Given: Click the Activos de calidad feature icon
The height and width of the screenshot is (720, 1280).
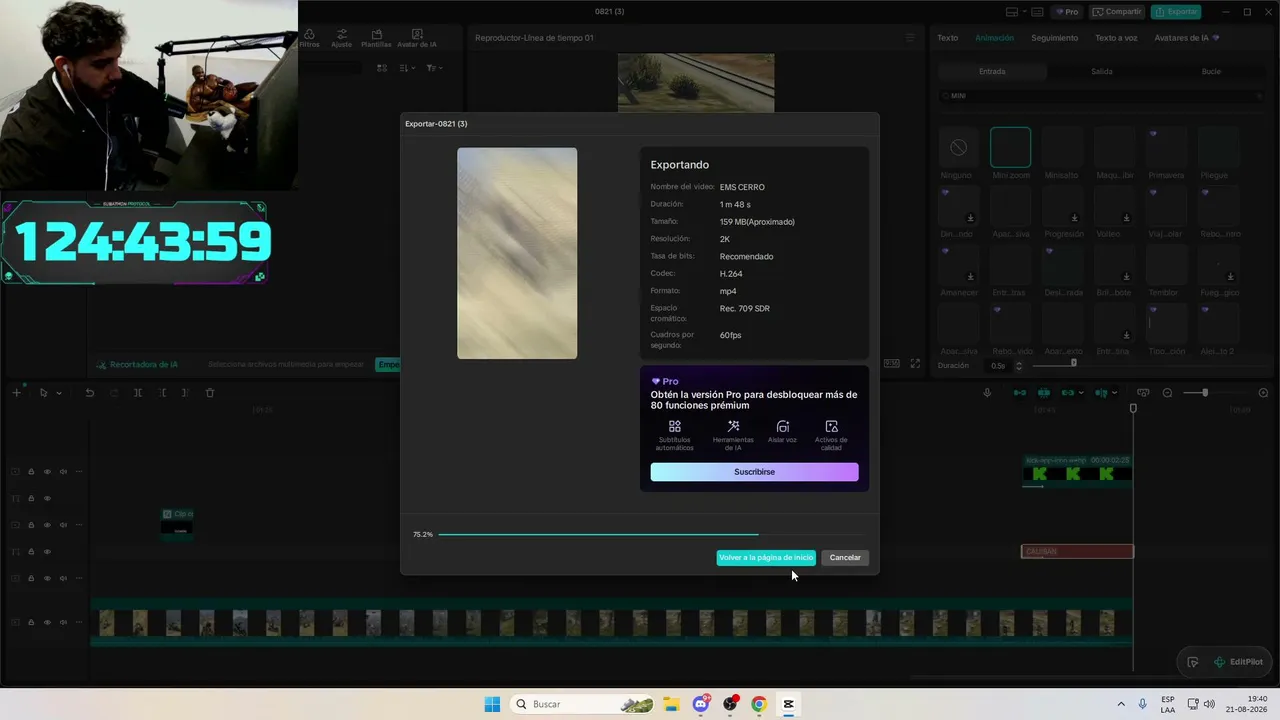Looking at the screenshot, I should tap(832, 426).
